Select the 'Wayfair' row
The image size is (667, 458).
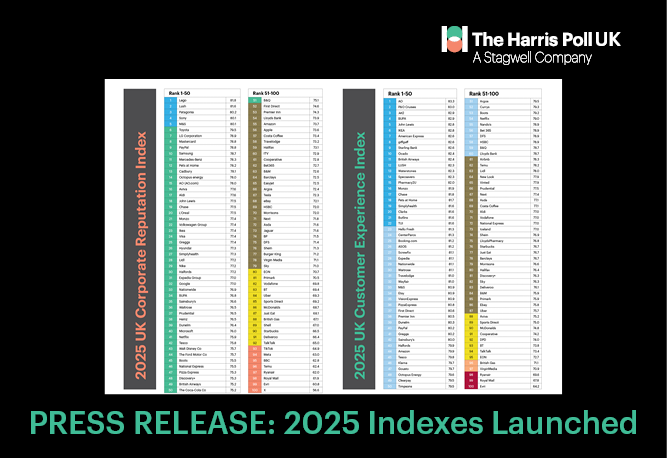(x=420, y=282)
